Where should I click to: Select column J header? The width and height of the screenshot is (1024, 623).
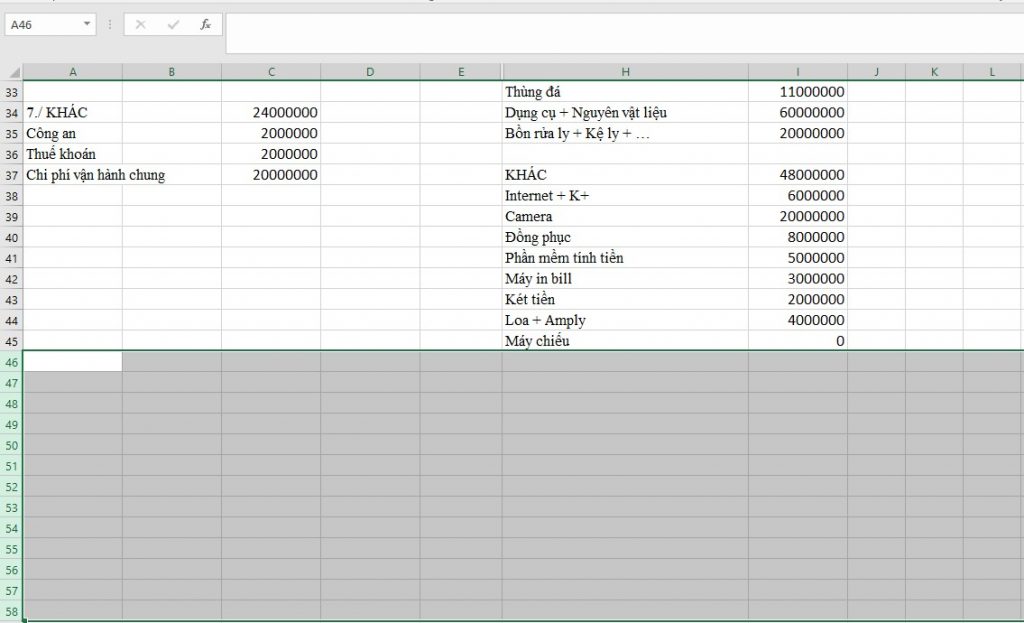click(x=876, y=72)
